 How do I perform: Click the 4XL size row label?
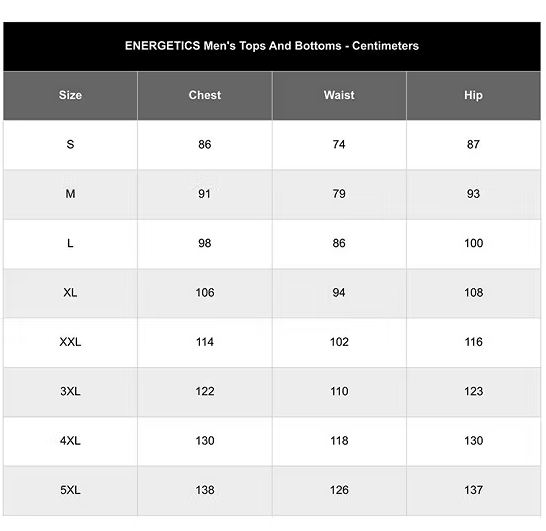point(70,441)
